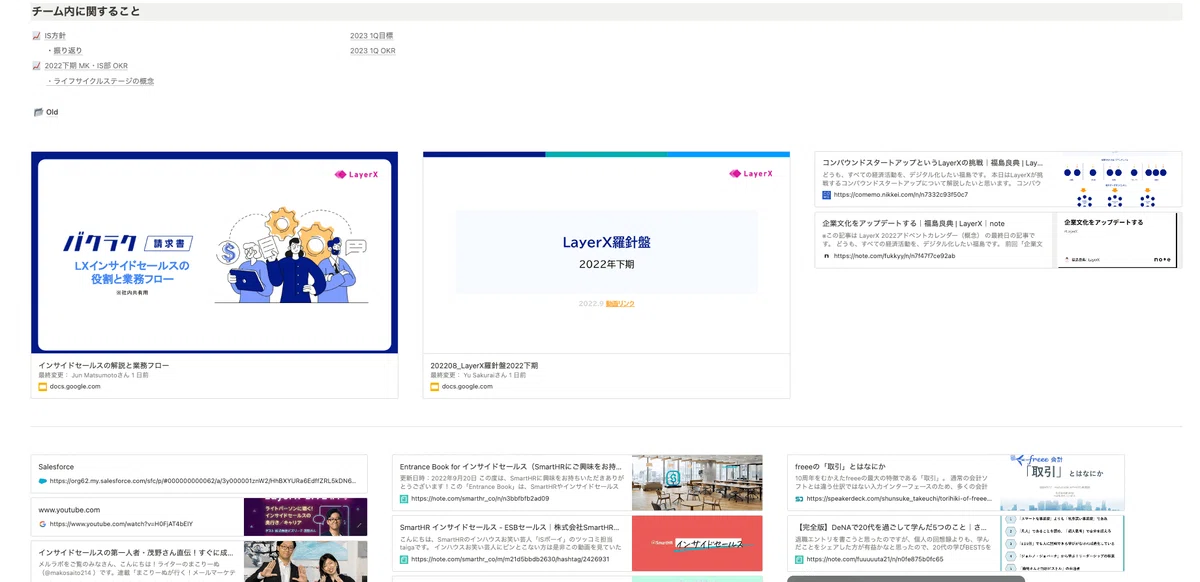The width and height of the screenshot is (1200, 582).
Task: Click the folder icon next to Old
Action: point(38,112)
